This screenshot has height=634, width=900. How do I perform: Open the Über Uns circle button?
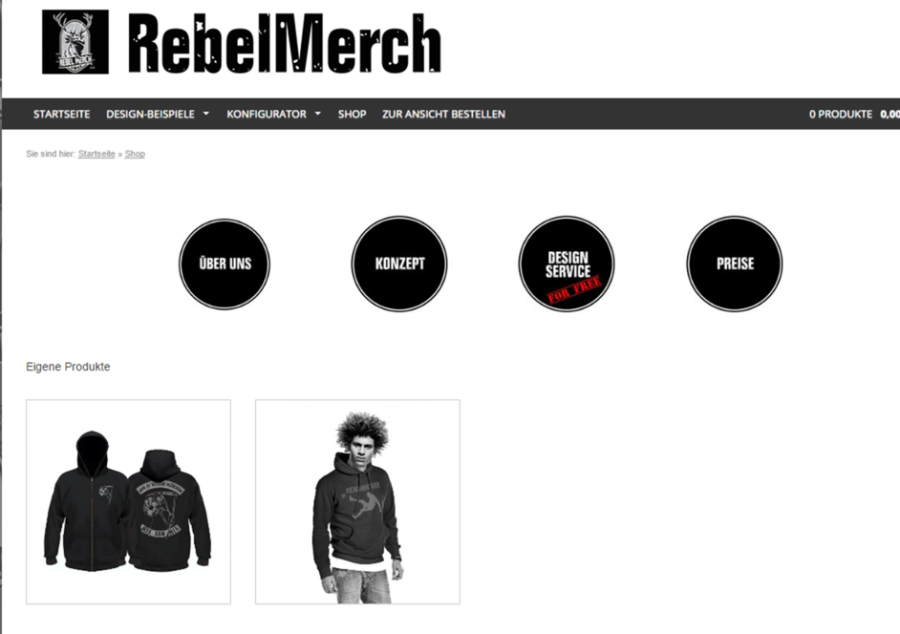224,264
